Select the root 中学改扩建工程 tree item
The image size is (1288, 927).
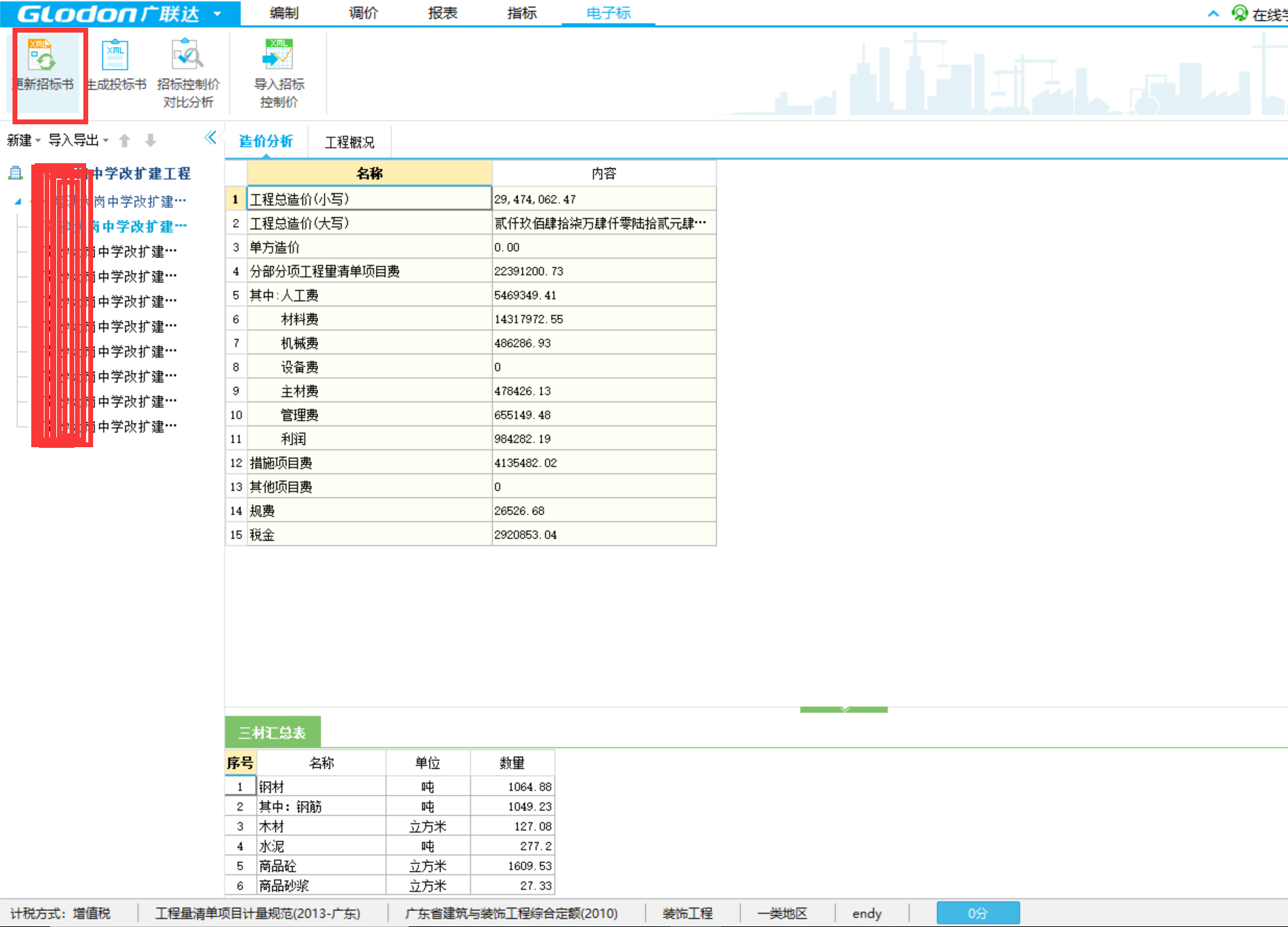[x=142, y=173]
